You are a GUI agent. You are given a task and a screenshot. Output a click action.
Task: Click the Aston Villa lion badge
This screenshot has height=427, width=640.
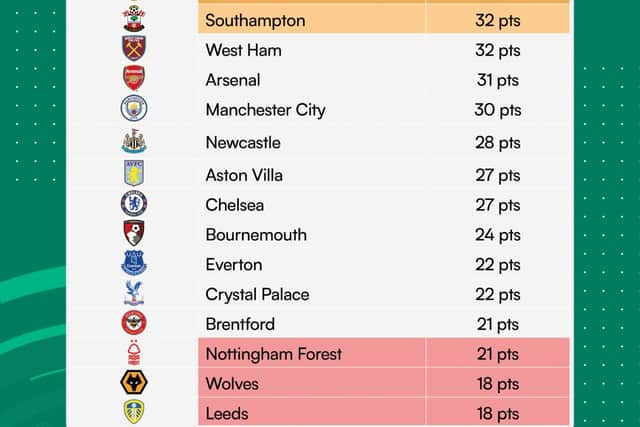coord(134,173)
